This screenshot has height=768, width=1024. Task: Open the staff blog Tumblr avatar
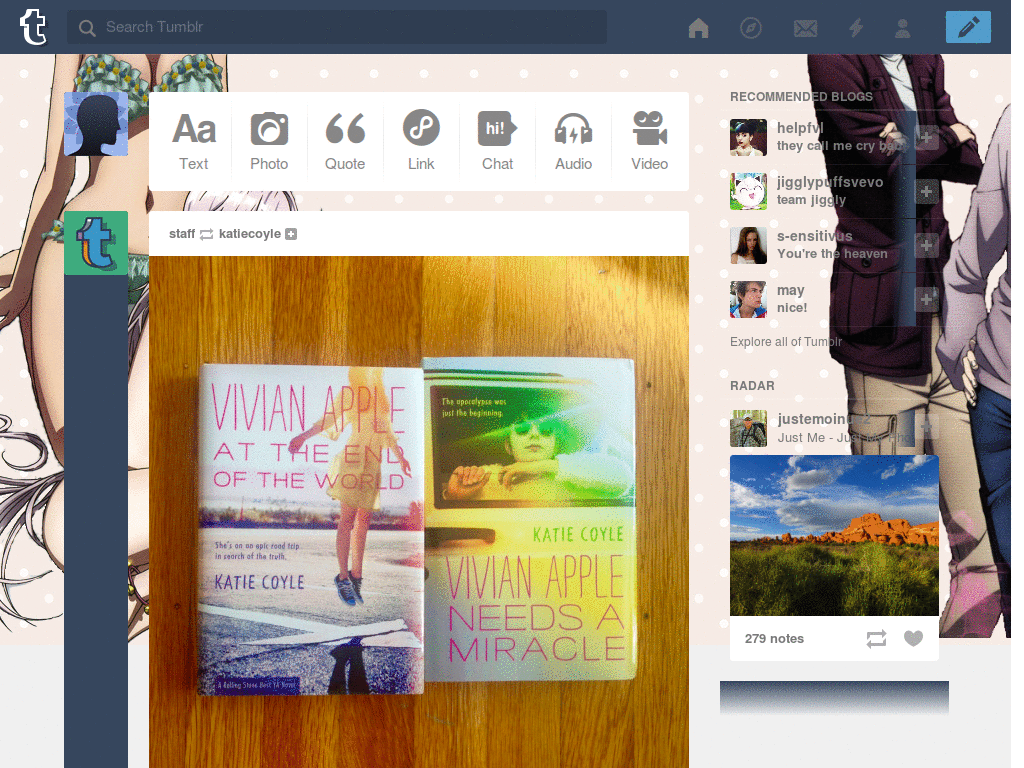[x=96, y=243]
